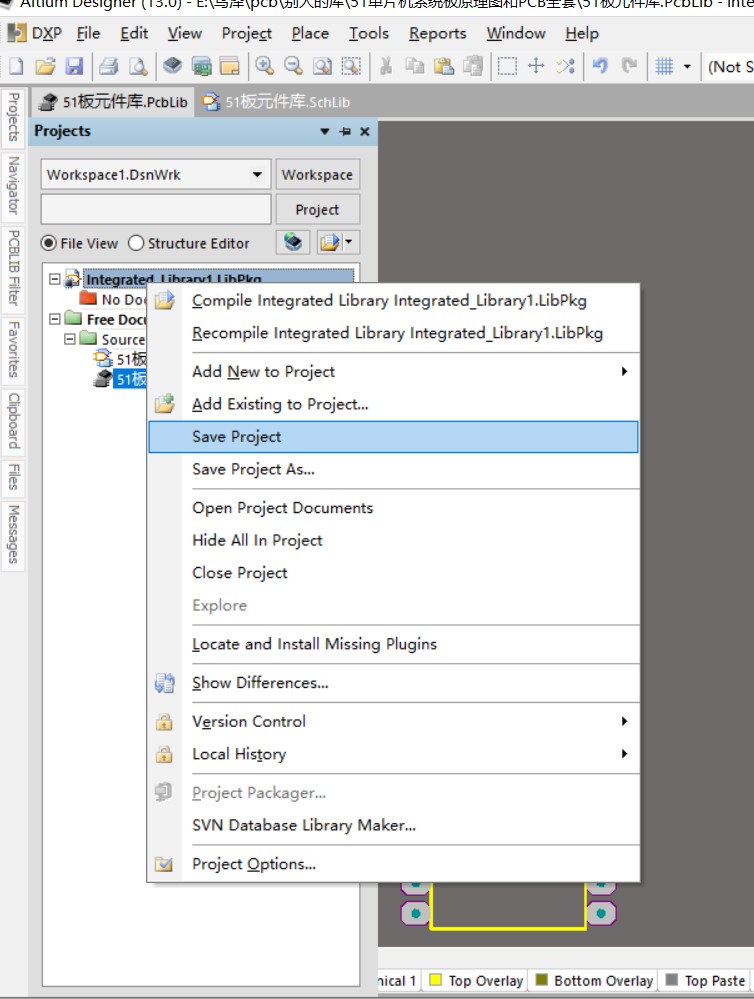Open Print Preview from the toolbar

(x=138, y=66)
